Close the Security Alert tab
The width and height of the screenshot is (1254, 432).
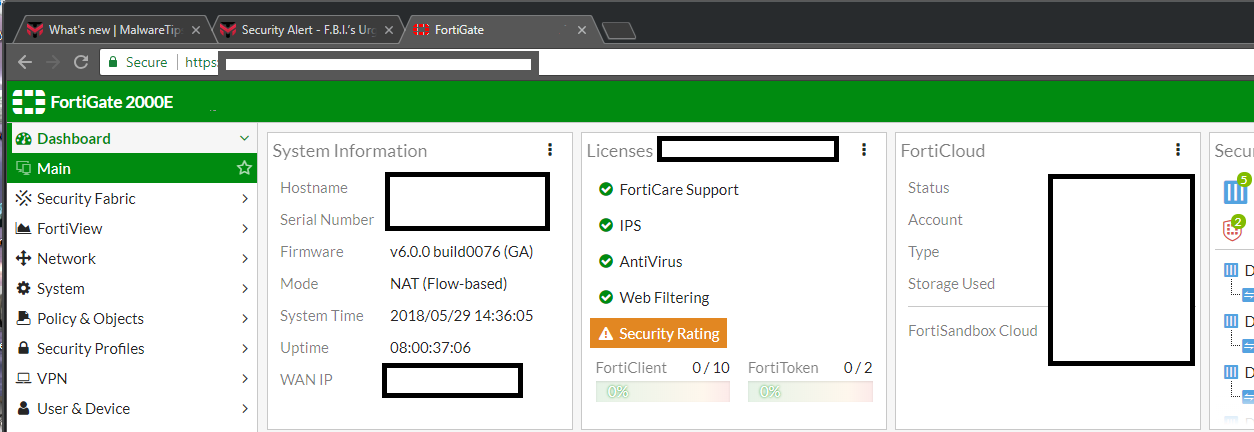coord(387,30)
